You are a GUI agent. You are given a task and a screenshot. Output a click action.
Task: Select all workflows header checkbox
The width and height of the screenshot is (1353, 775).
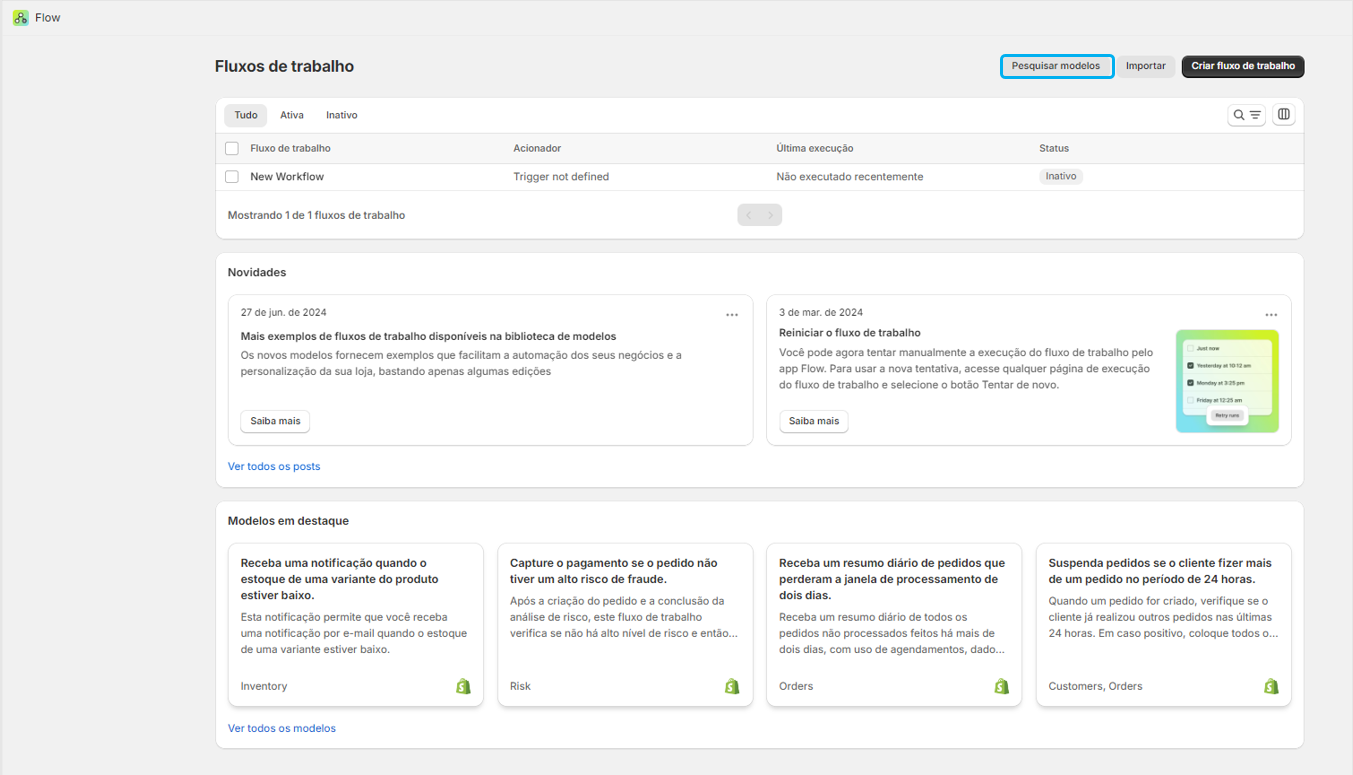232,148
